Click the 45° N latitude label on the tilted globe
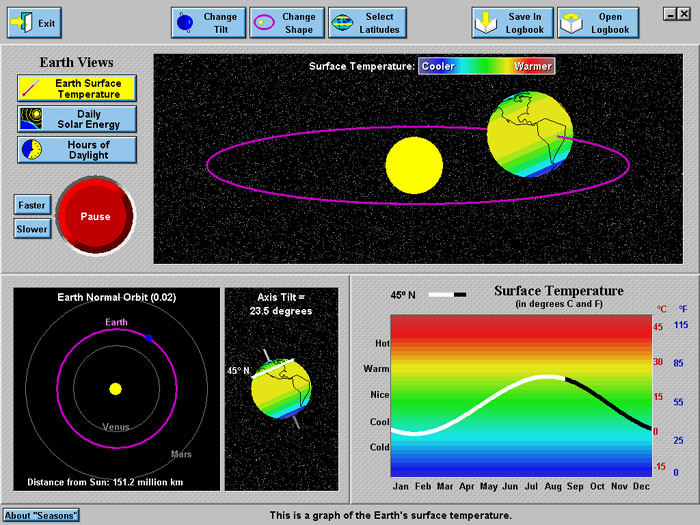The height and width of the screenshot is (525, 700). click(x=238, y=371)
